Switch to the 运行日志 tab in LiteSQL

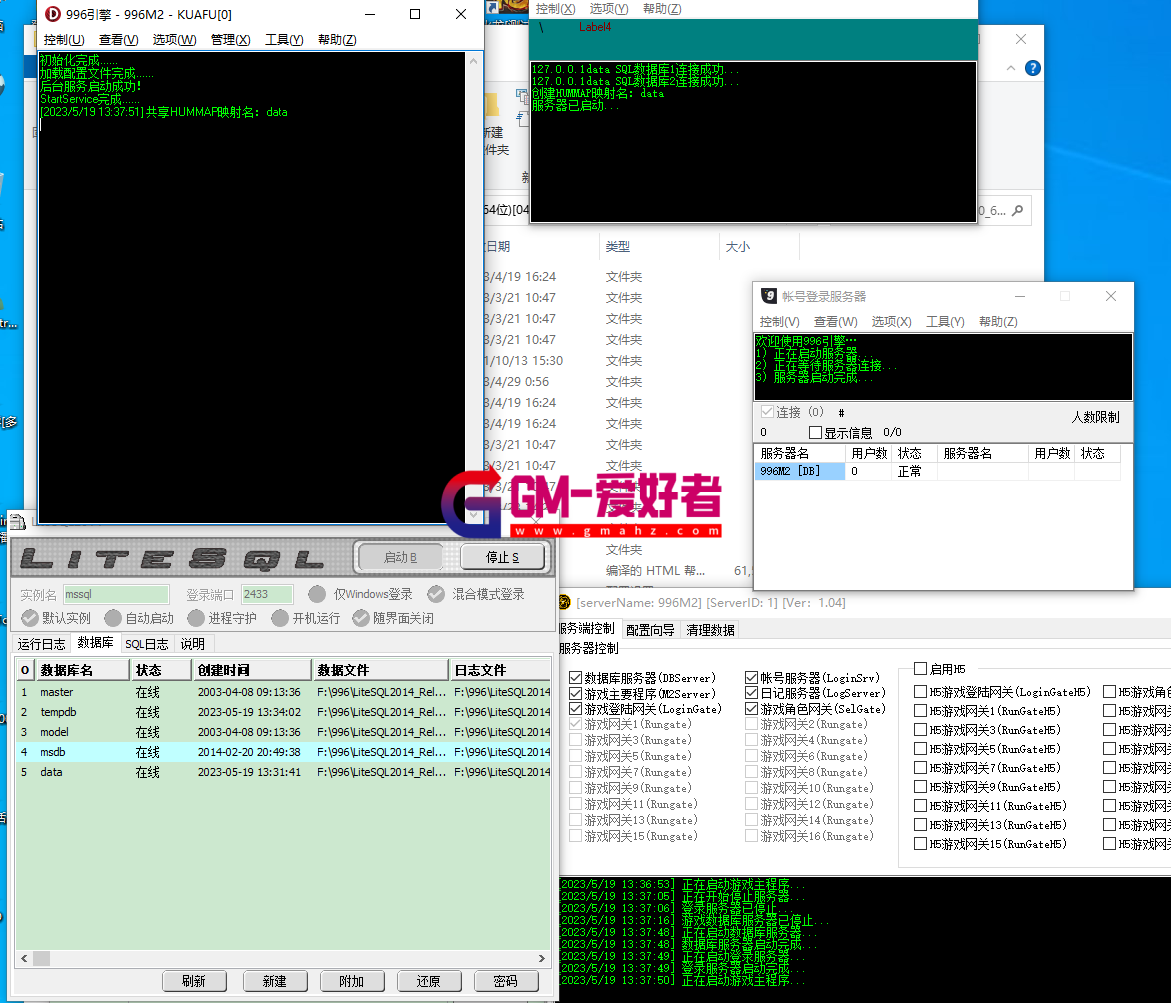tap(42, 644)
